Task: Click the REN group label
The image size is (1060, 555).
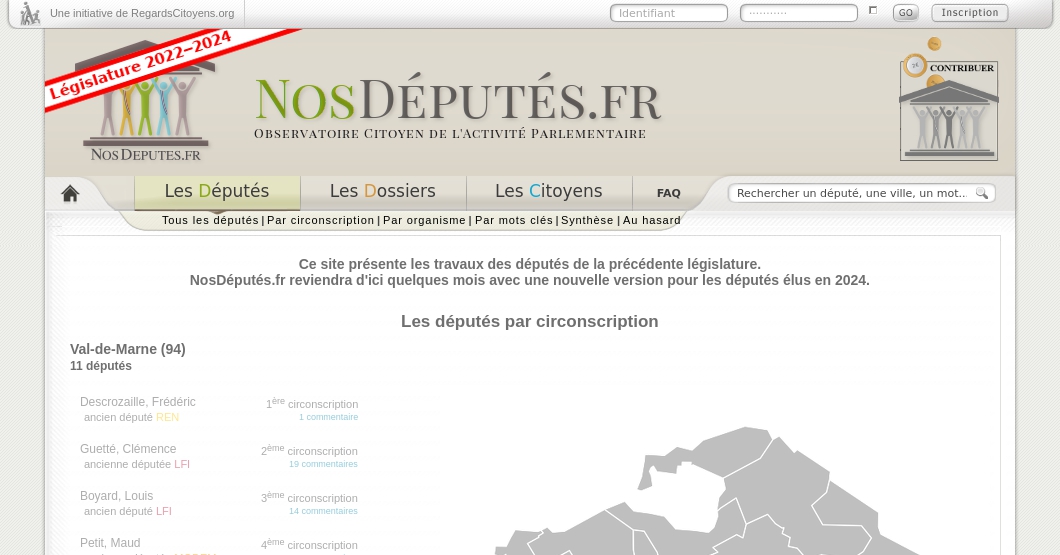Action: (168, 418)
